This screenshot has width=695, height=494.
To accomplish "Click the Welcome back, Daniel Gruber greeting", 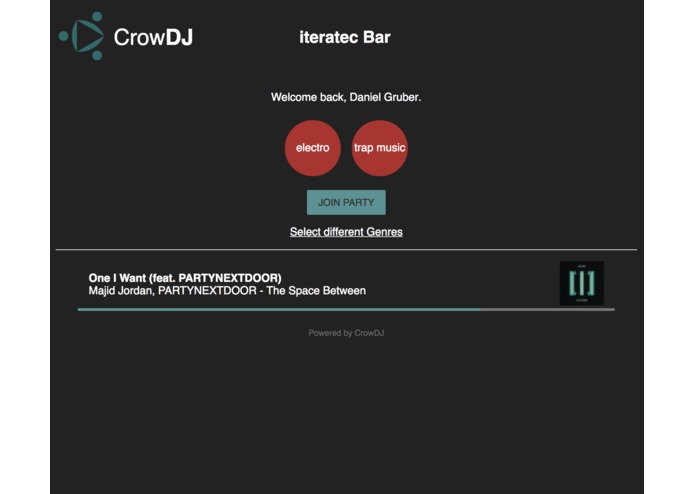I will point(346,97).
